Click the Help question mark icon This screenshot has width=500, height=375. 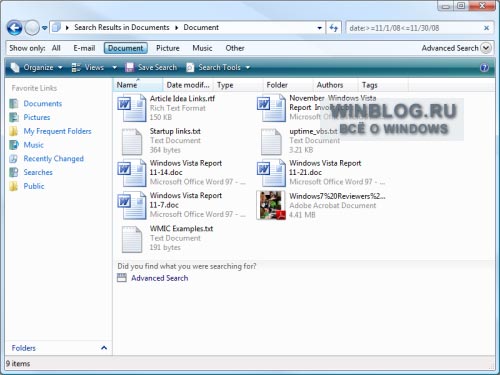(x=484, y=68)
